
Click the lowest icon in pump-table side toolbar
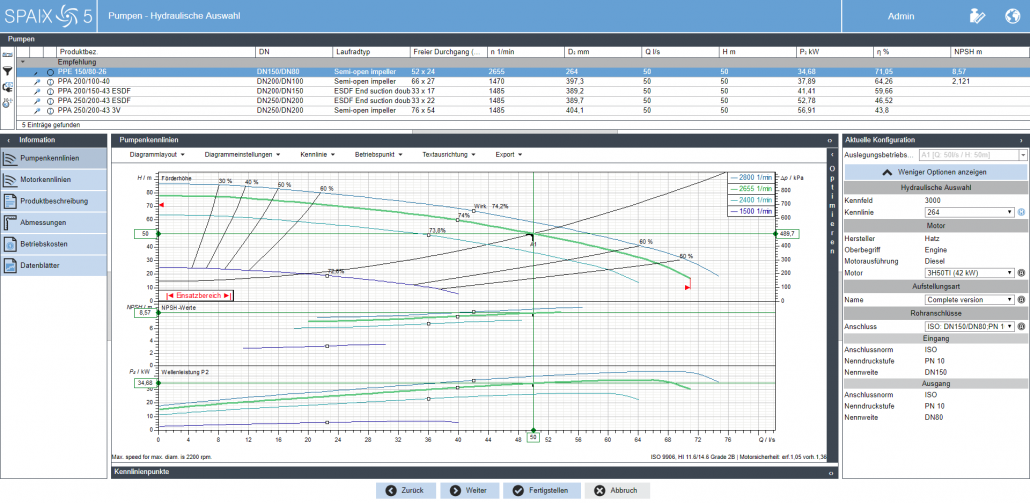pos(8,102)
